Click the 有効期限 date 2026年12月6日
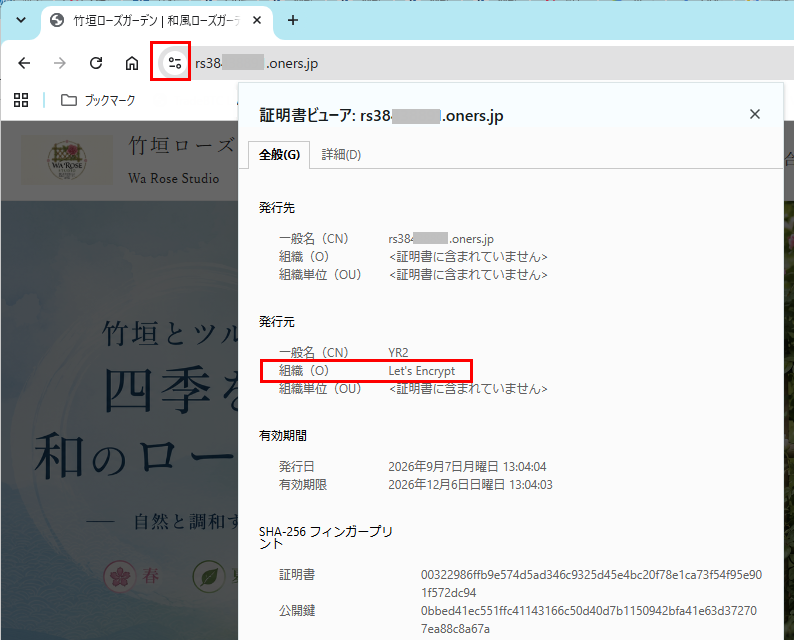 [x=470, y=485]
